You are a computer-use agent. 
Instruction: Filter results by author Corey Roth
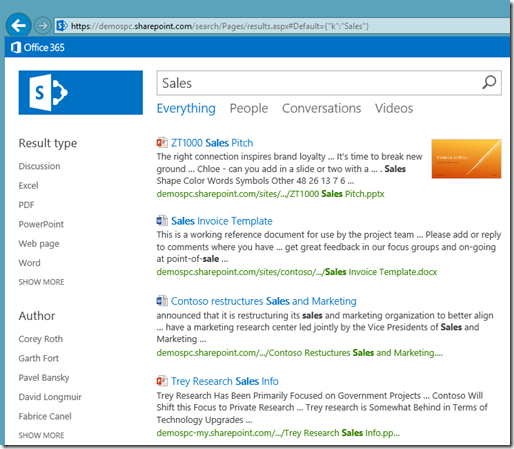[x=40, y=339]
